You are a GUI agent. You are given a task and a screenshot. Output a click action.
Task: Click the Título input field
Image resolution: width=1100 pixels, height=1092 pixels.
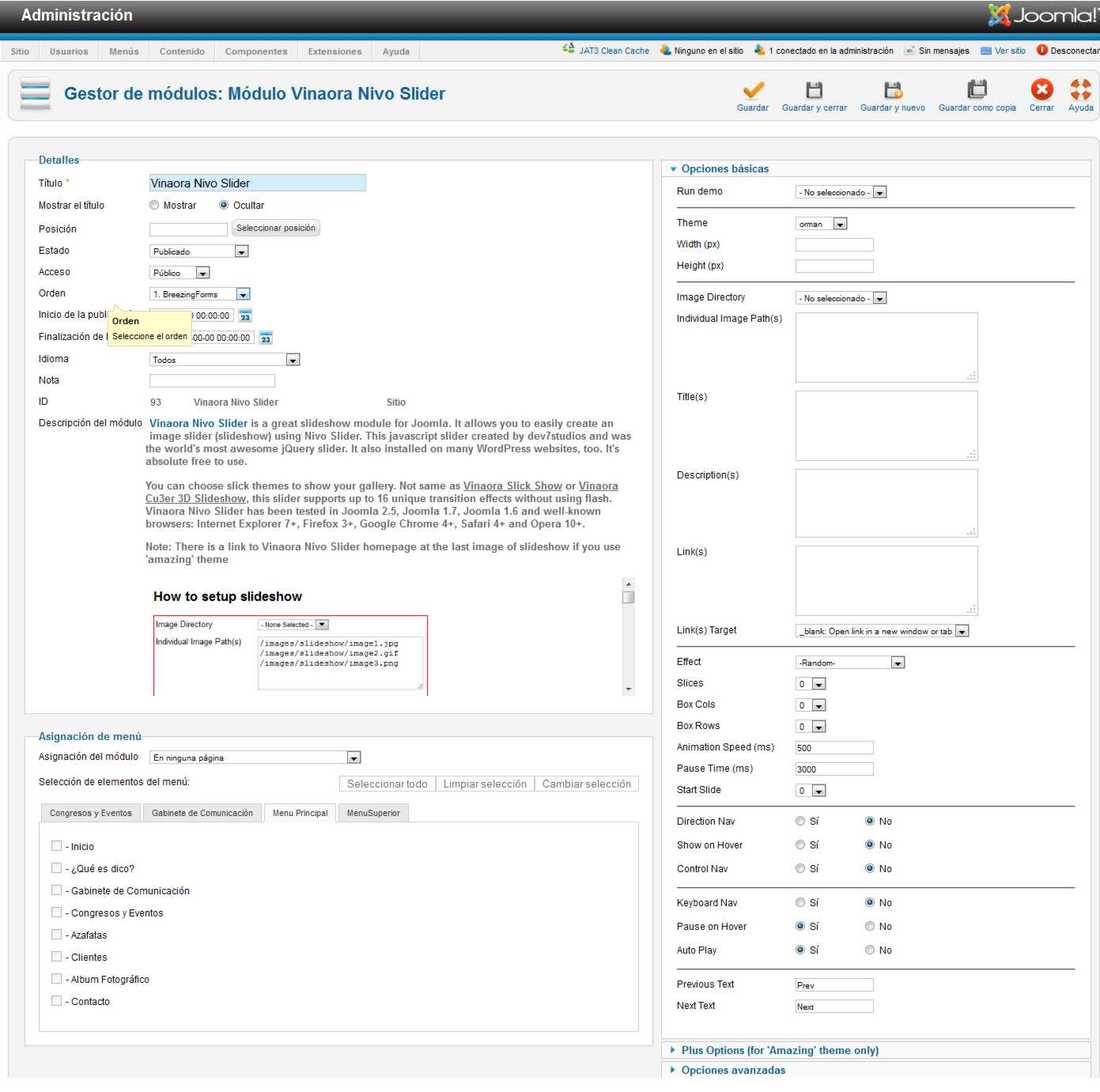coord(257,184)
